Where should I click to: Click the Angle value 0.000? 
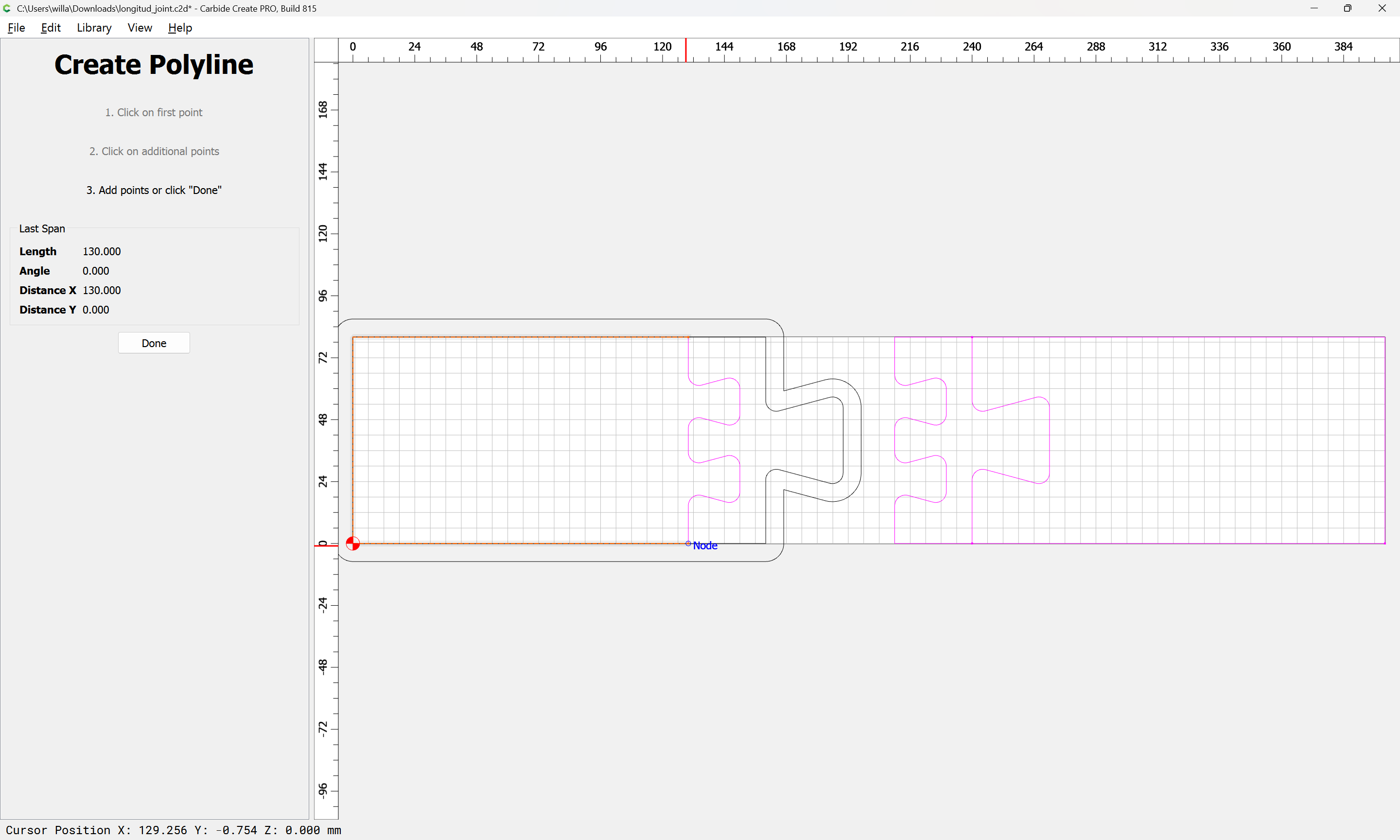[x=96, y=271]
